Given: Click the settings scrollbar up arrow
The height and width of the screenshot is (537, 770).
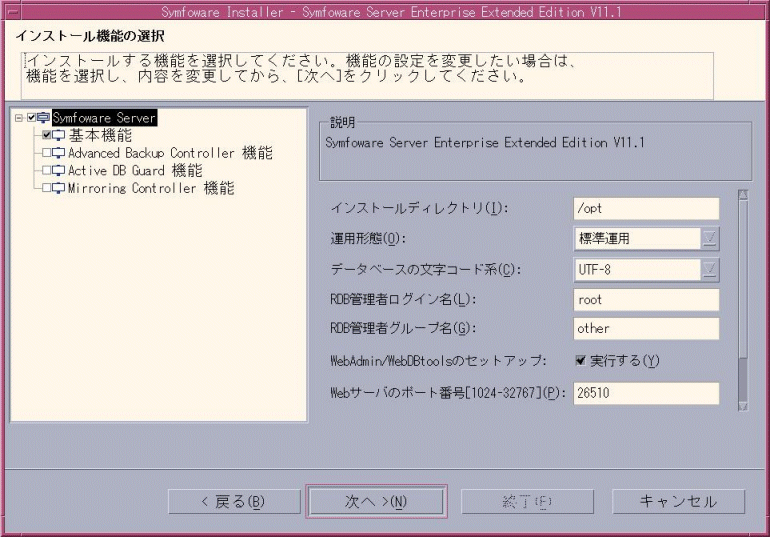Looking at the screenshot, I should tap(743, 195).
